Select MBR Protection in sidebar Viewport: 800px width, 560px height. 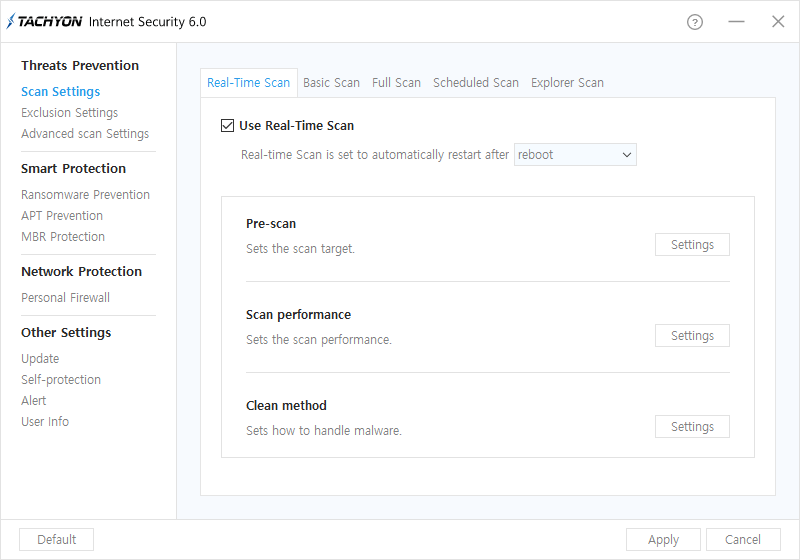(x=63, y=237)
